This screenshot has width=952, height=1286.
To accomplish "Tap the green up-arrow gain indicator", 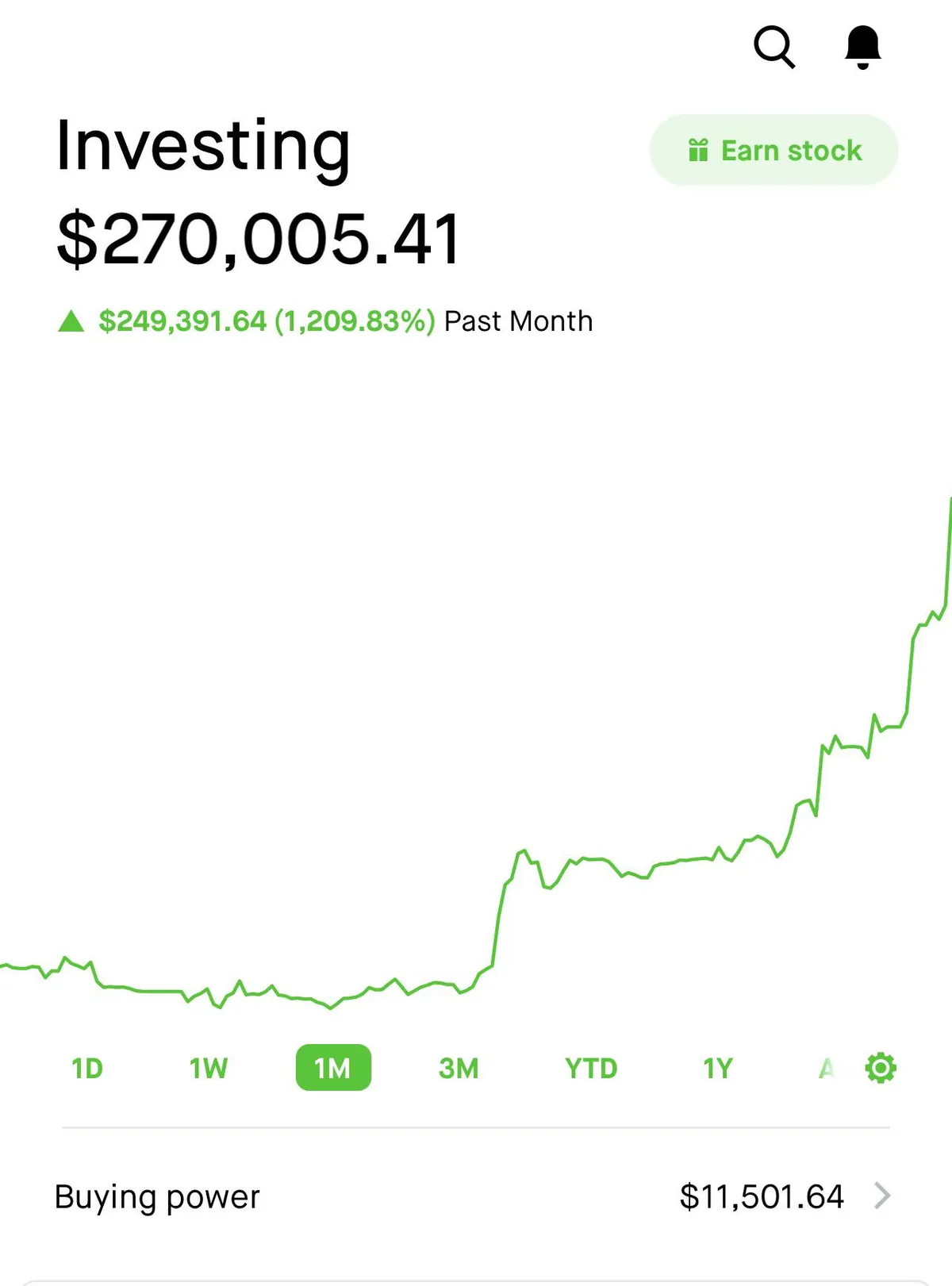I will click(71, 321).
